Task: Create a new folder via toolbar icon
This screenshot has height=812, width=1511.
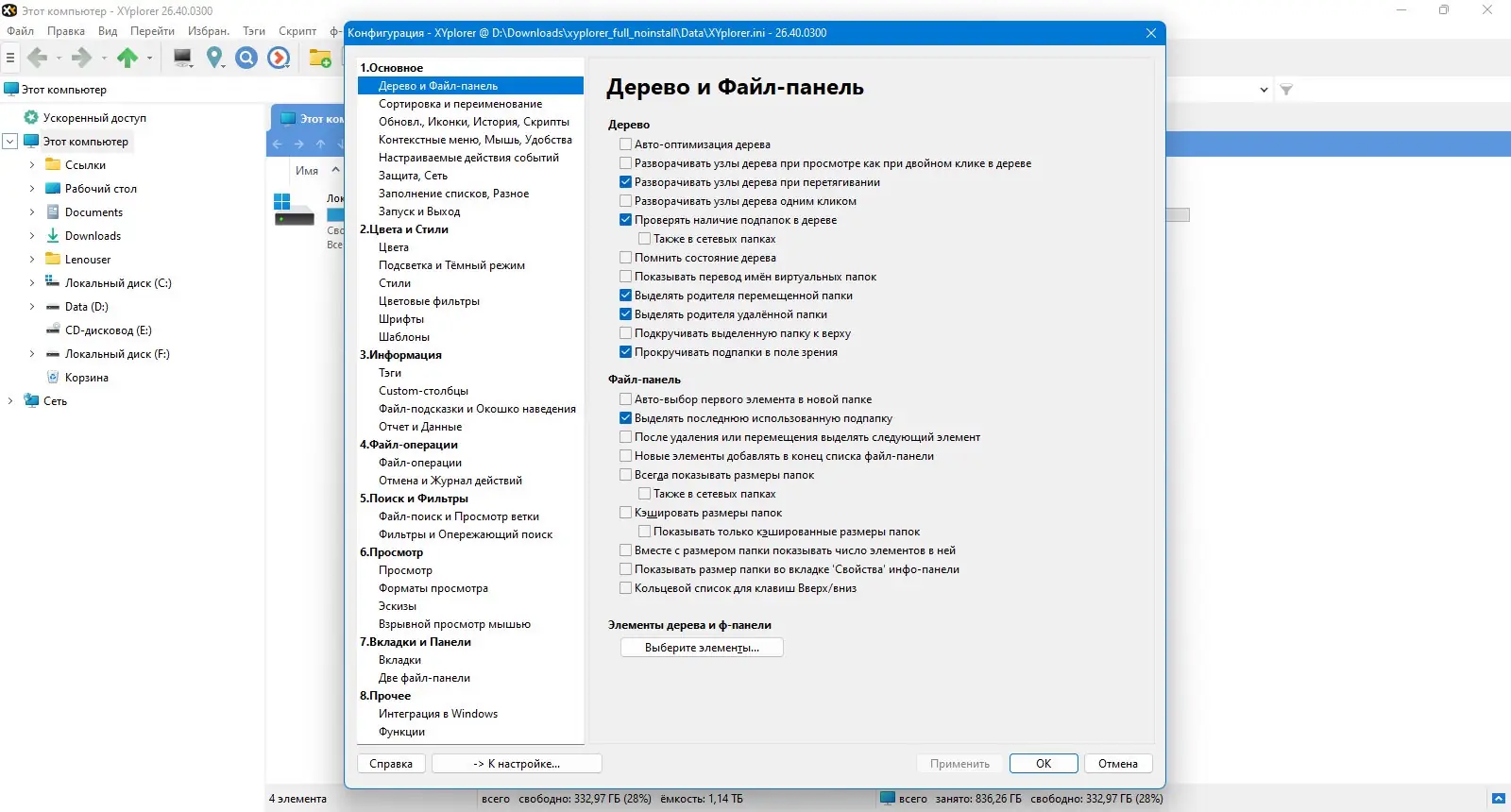Action: click(320, 59)
